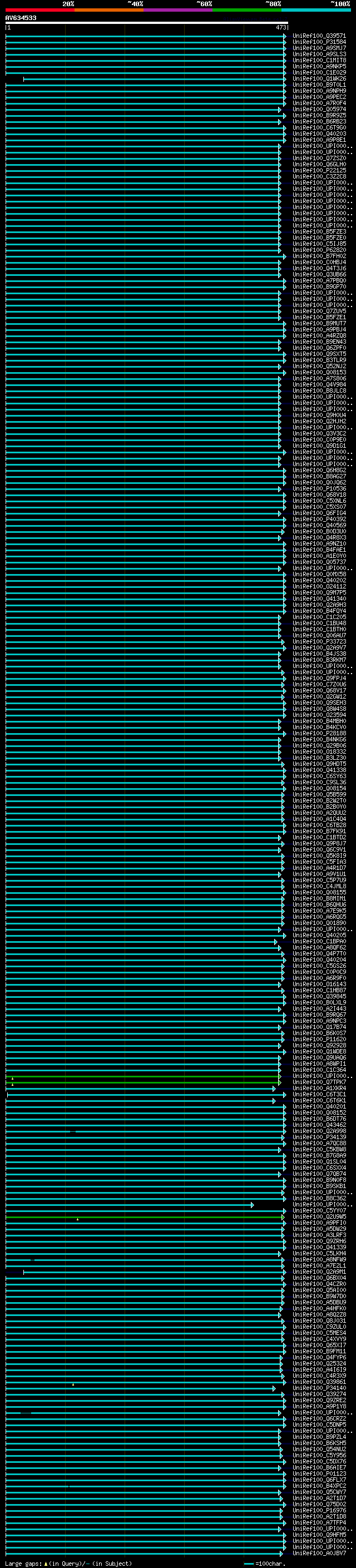Select label UniRef100_C6T6K1
The width and height of the screenshot is (356, 1568).
coord(319,1101)
